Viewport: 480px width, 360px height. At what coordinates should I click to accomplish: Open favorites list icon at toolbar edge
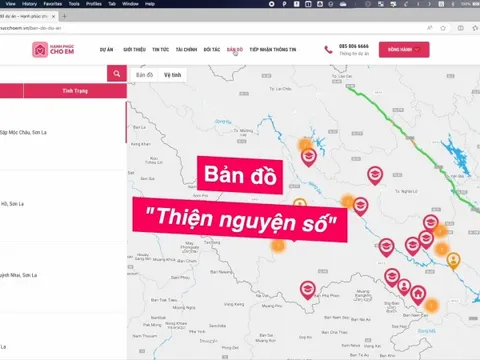pyautogui.click(x=475, y=28)
